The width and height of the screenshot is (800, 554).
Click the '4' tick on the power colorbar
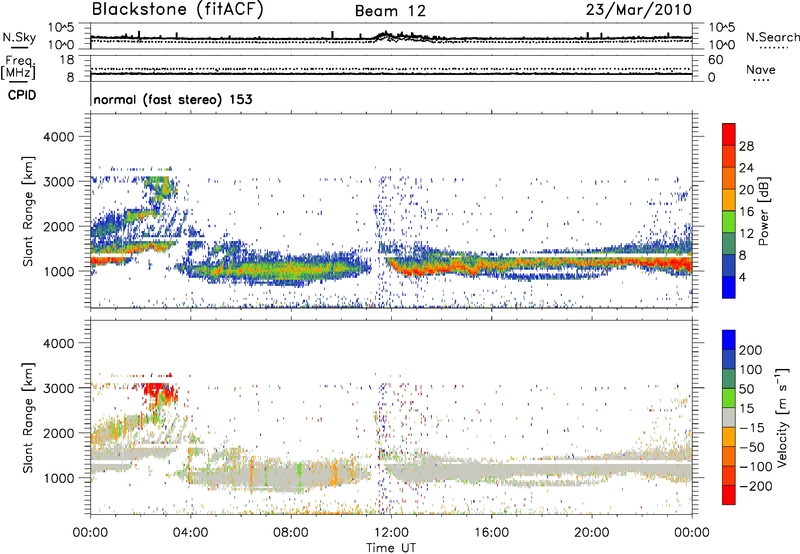pyautogui.click(x=742, y=277)
